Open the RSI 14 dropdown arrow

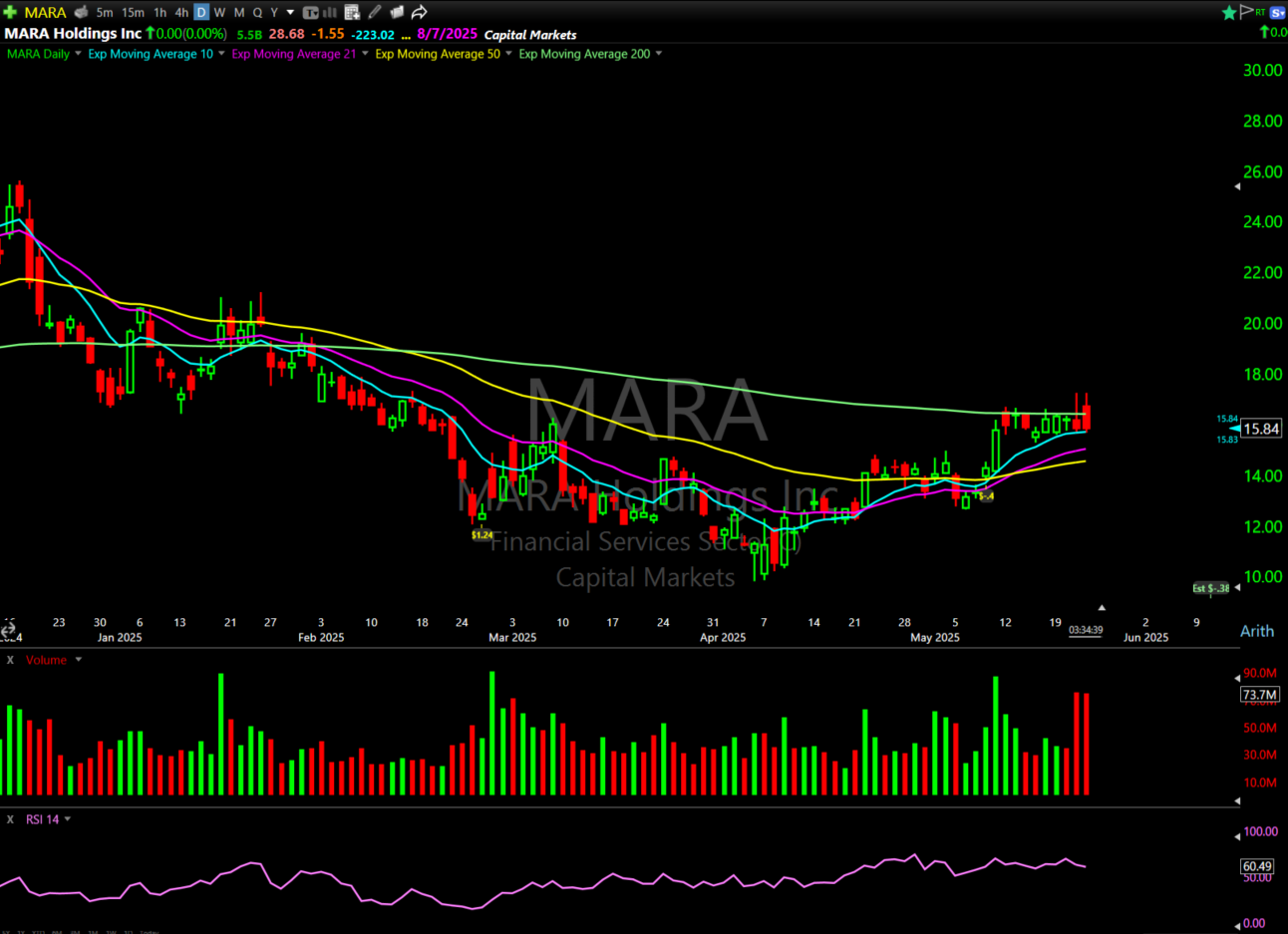click(68, 819)
